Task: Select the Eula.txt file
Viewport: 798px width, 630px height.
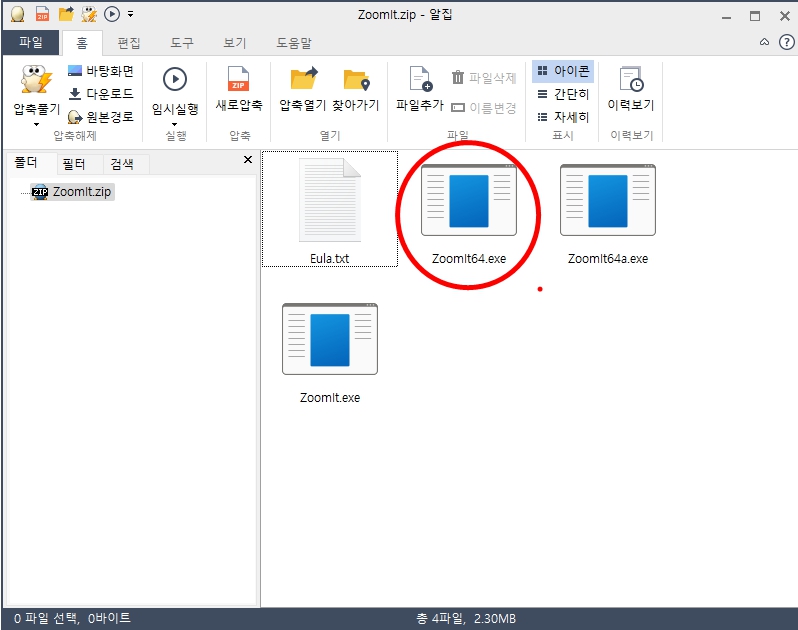Action: pyautogui.click(x=330, y=209)
